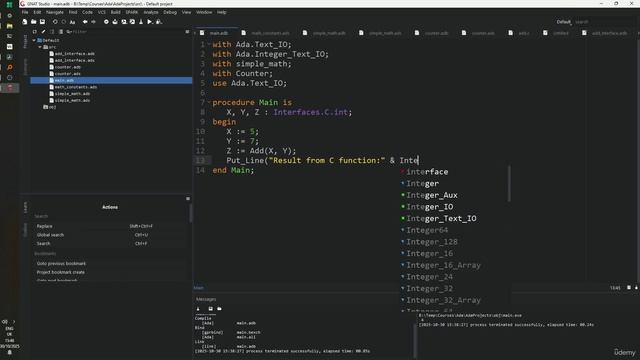Image resolution: width=640 pixels, height=360 pixels.
Task: Choose 'Integer64' from the completion list
Action: pos(427,230)
